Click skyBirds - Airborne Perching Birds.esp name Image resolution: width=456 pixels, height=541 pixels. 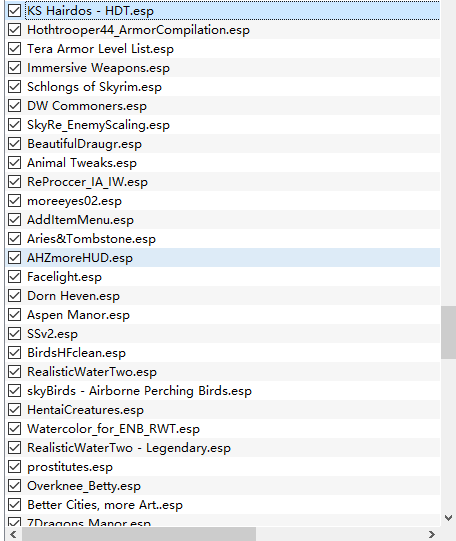[x=139, y=391]
